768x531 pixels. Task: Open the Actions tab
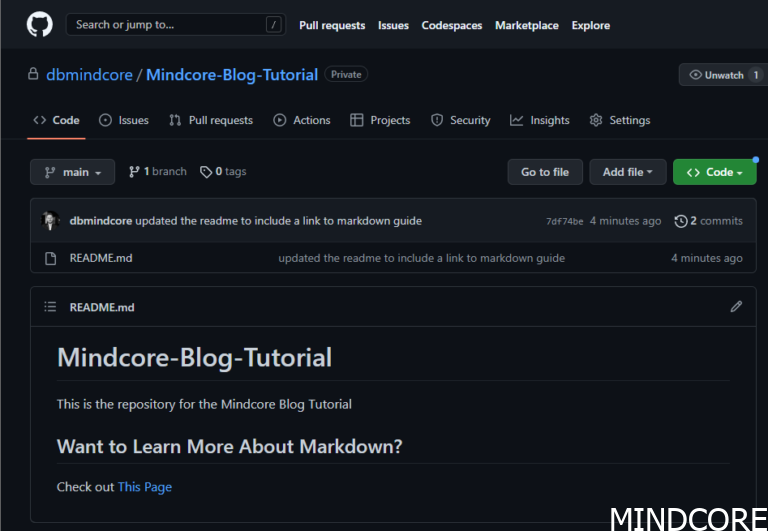pyautogui.click(x=302, y=120)
